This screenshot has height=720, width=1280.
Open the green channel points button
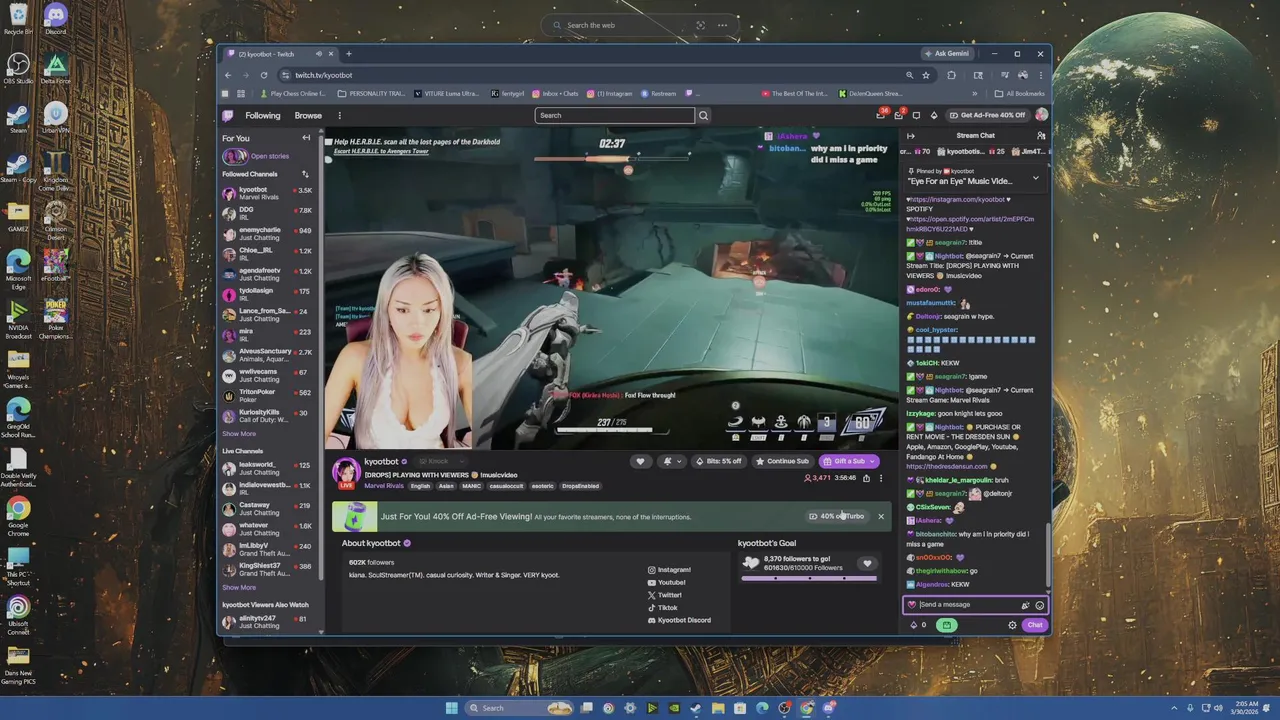(946, 625)
